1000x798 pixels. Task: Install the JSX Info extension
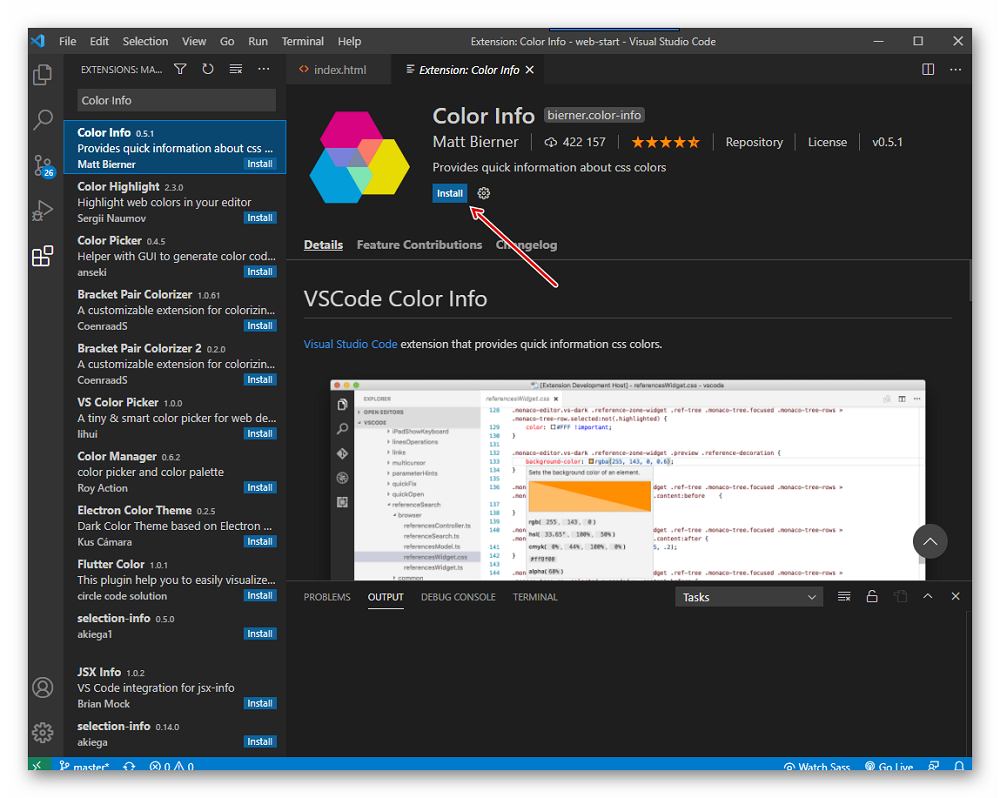pyautogui.click(x=260, y=704)
